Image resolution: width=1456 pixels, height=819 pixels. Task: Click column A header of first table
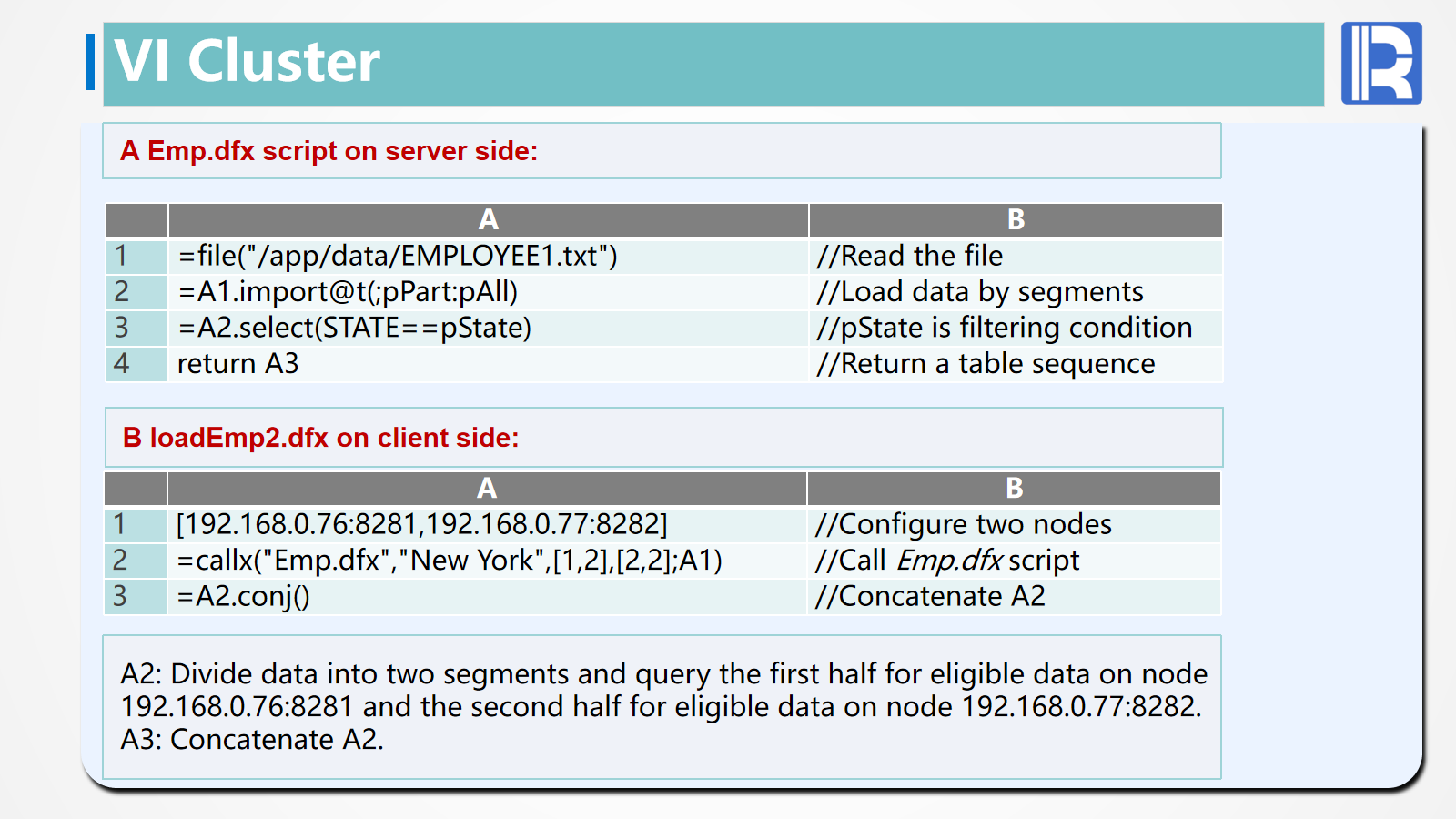click(489, 220)
